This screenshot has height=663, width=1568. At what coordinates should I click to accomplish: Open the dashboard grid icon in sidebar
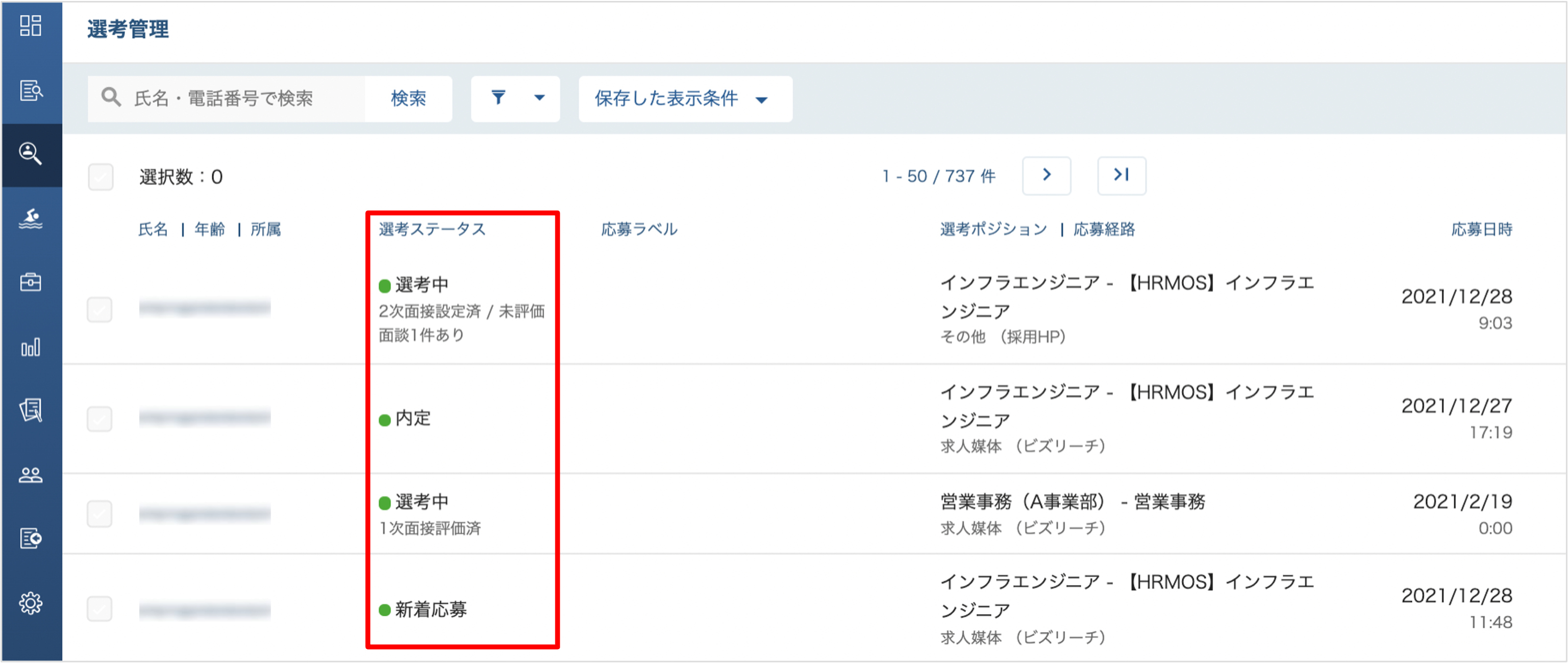tap(30, 26)
